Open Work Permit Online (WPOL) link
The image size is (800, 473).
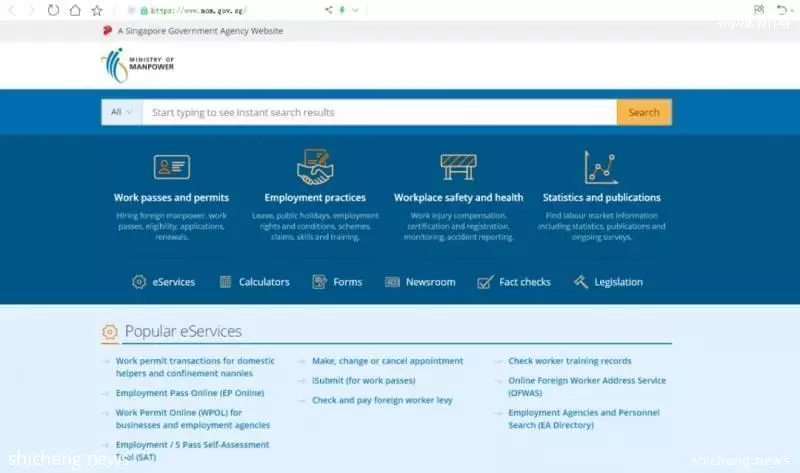(x=193, y=419)
